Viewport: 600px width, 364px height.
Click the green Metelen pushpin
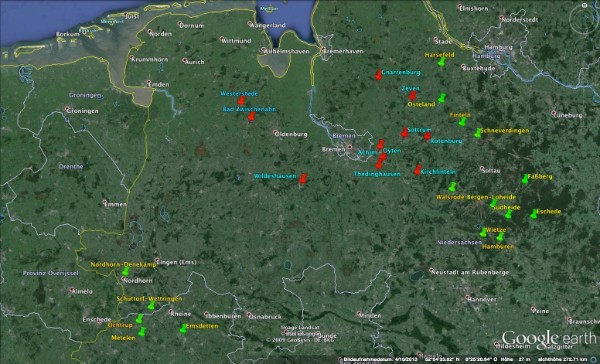coord(142,332)
